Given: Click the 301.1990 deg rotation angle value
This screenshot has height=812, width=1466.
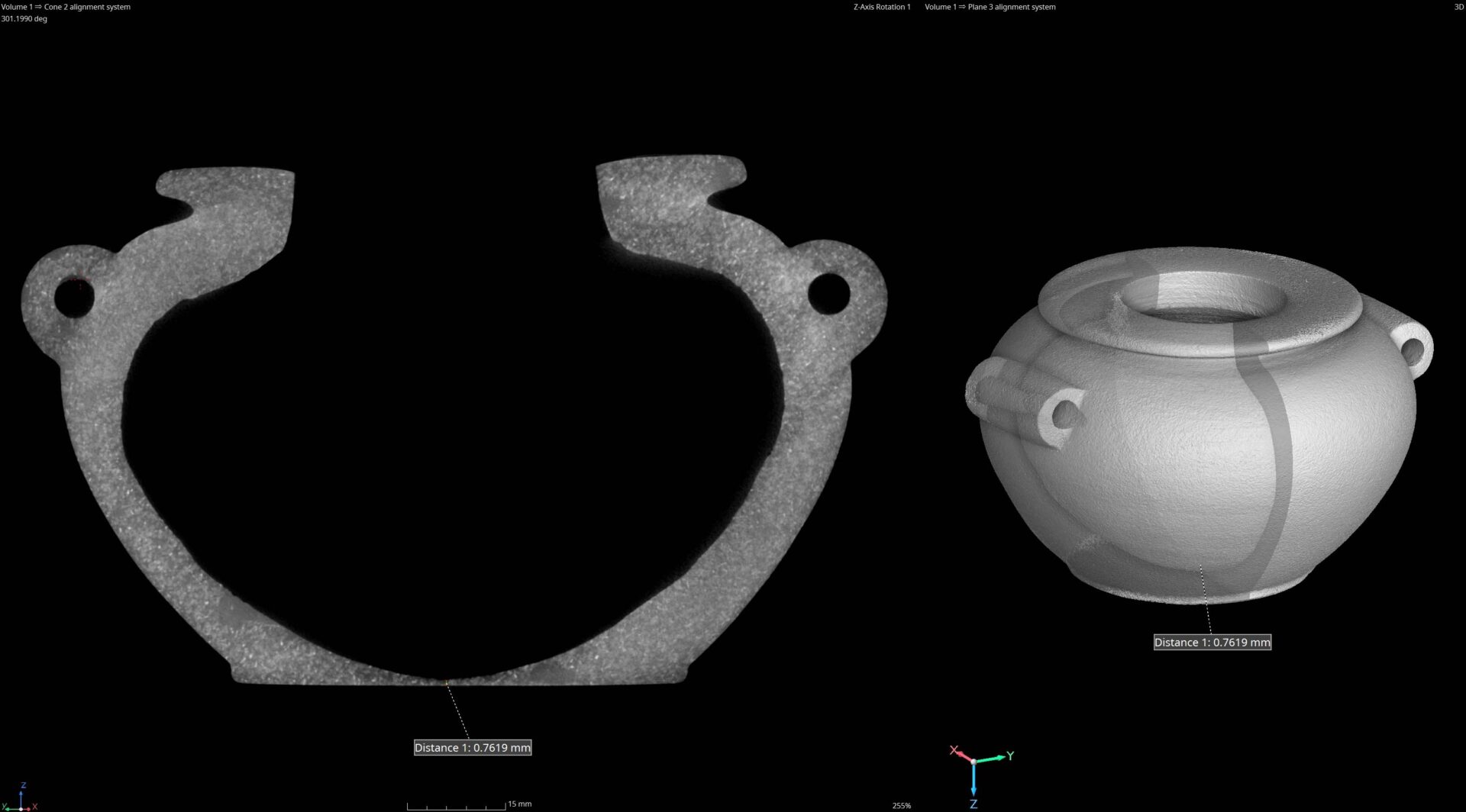Looking at the screenshot, I should point(24,19).
